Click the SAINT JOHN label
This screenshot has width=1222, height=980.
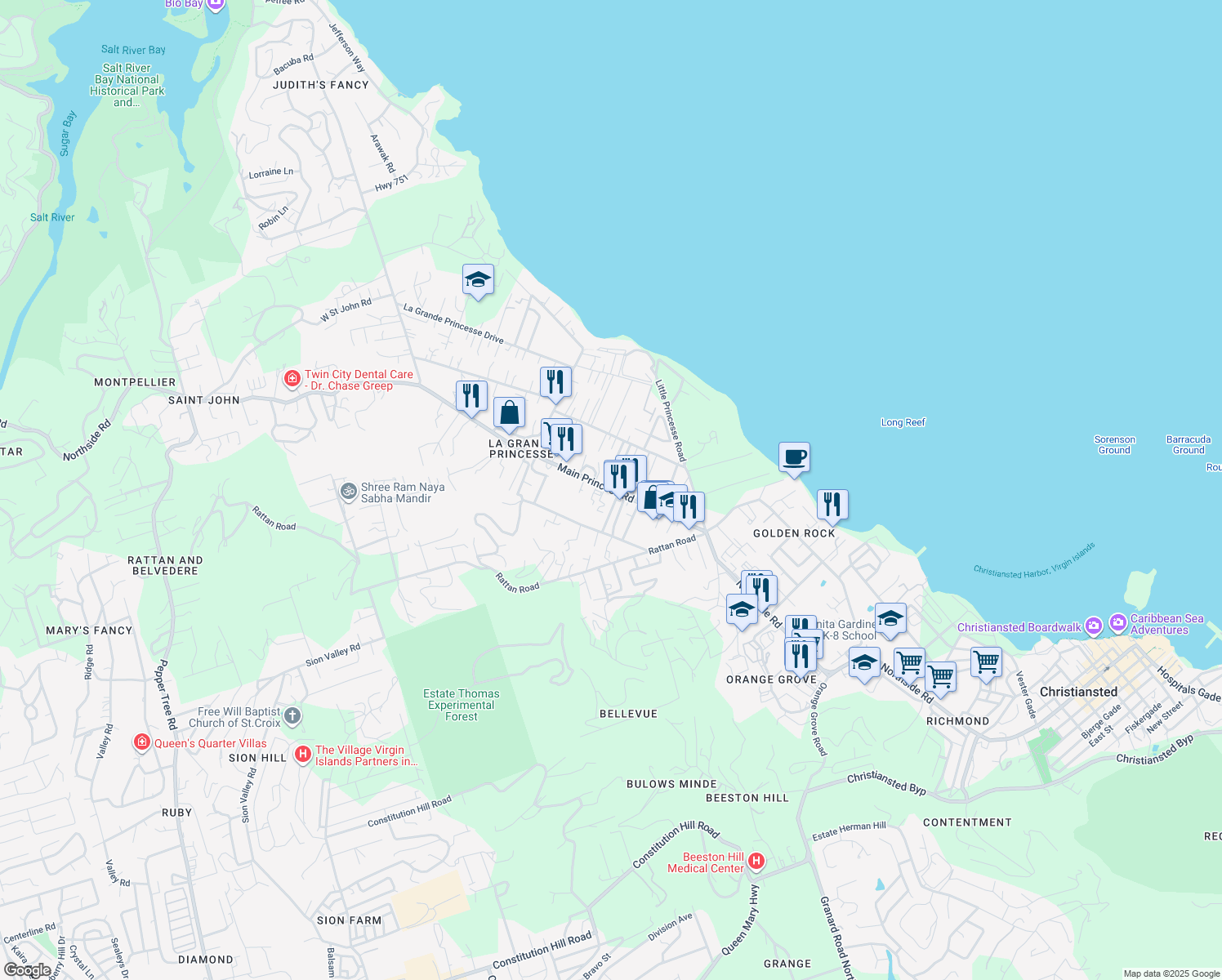tap(204, 400)
